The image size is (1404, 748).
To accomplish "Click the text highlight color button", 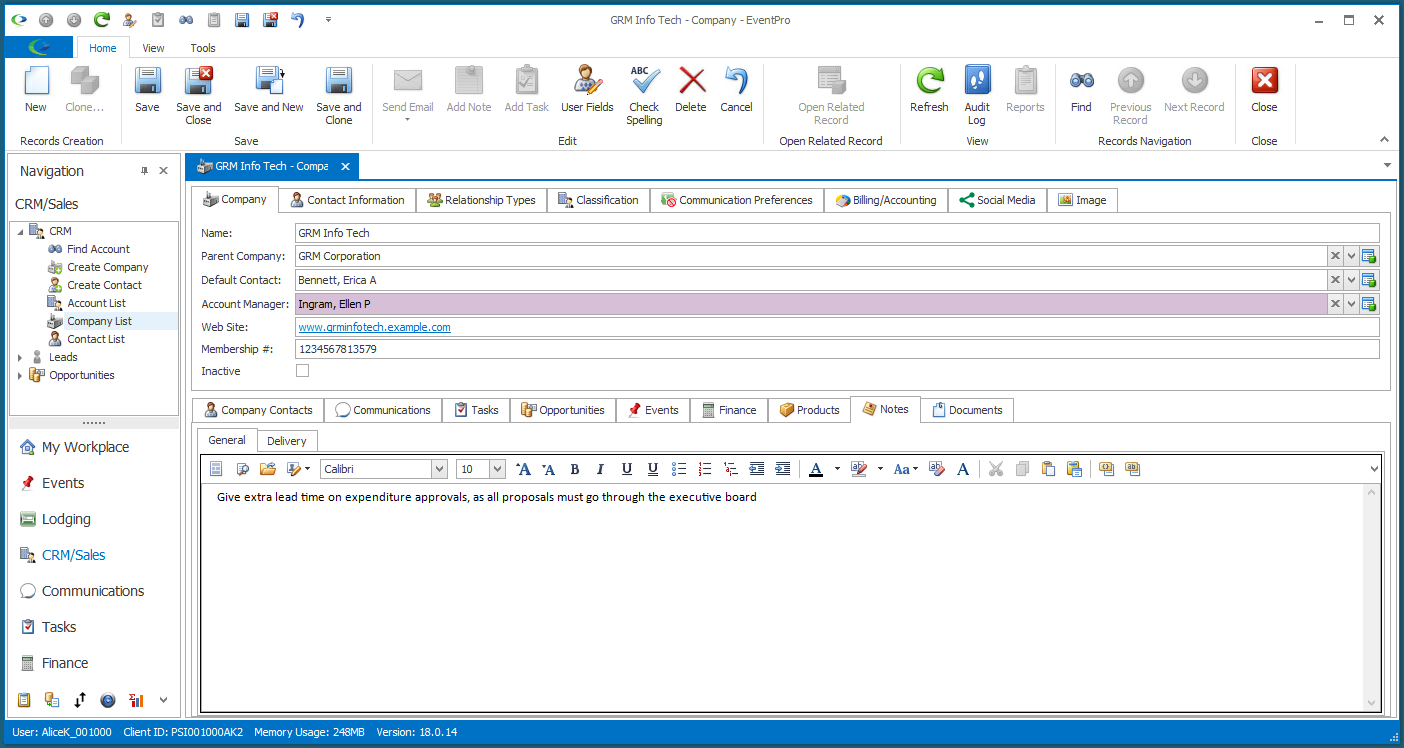I will pos(858,468).
